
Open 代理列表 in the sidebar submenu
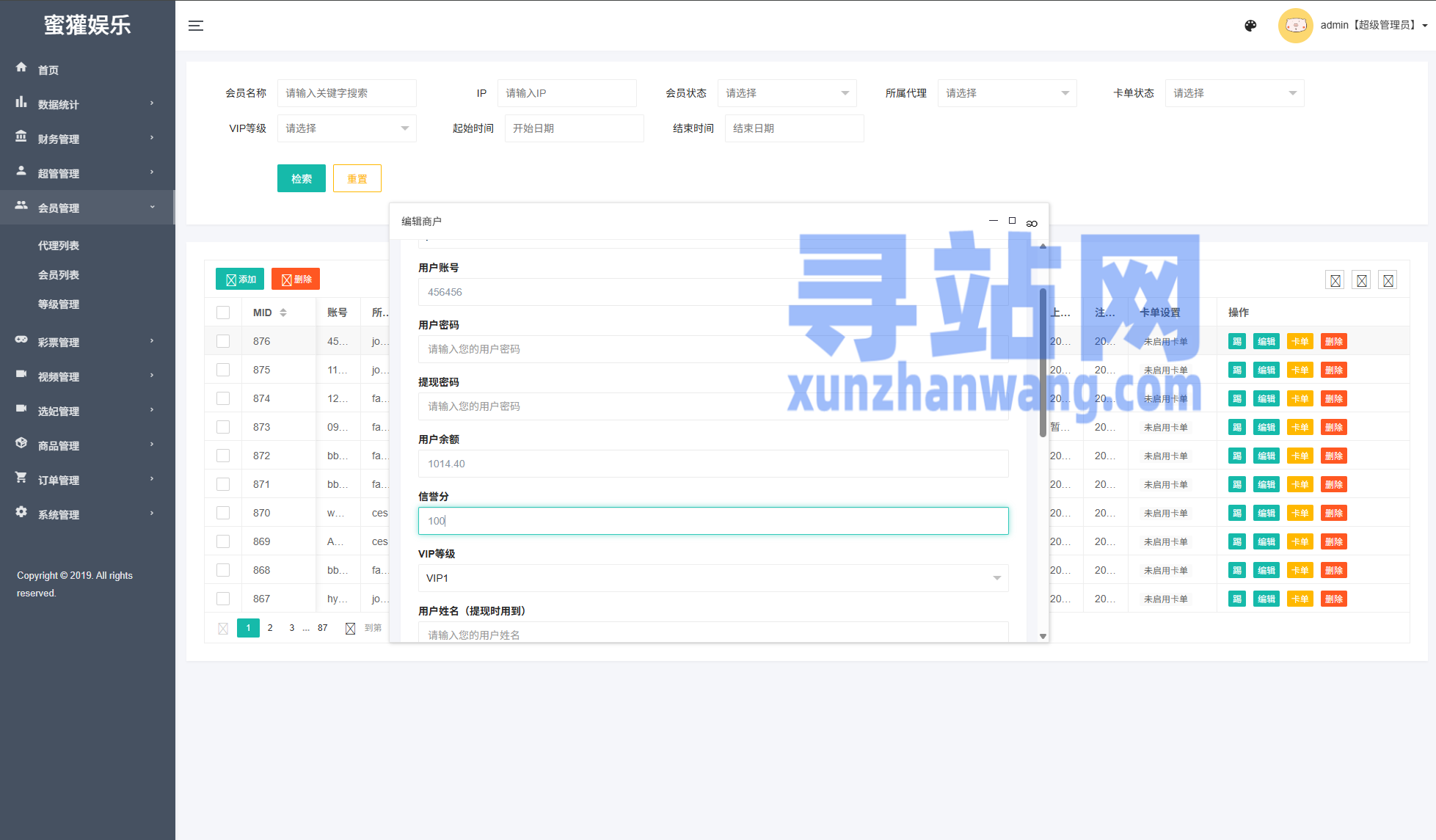(x=59, y=246)
